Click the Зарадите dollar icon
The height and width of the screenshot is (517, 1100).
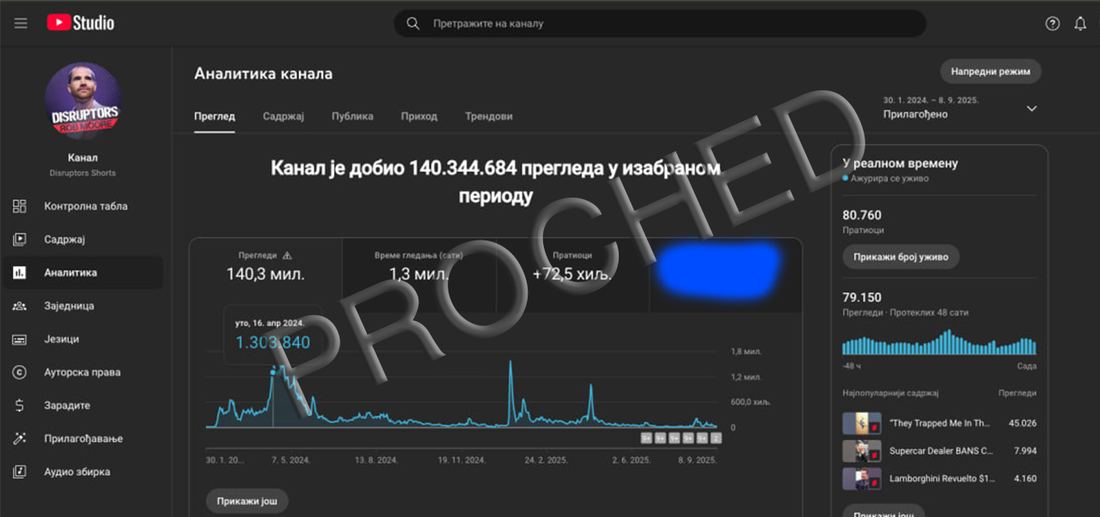(x=20, y=405)
